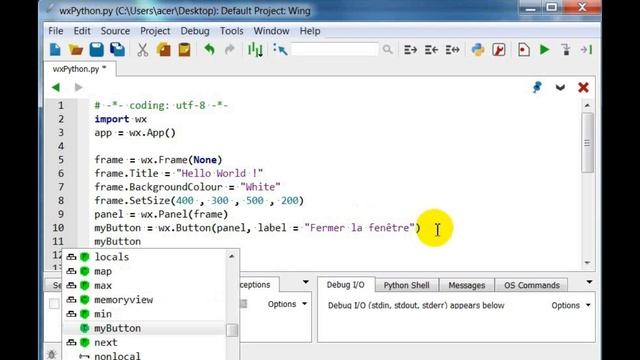Click inside the toolbar search field
The width and height of the screenshot is (640, 360).
(334, 50)
